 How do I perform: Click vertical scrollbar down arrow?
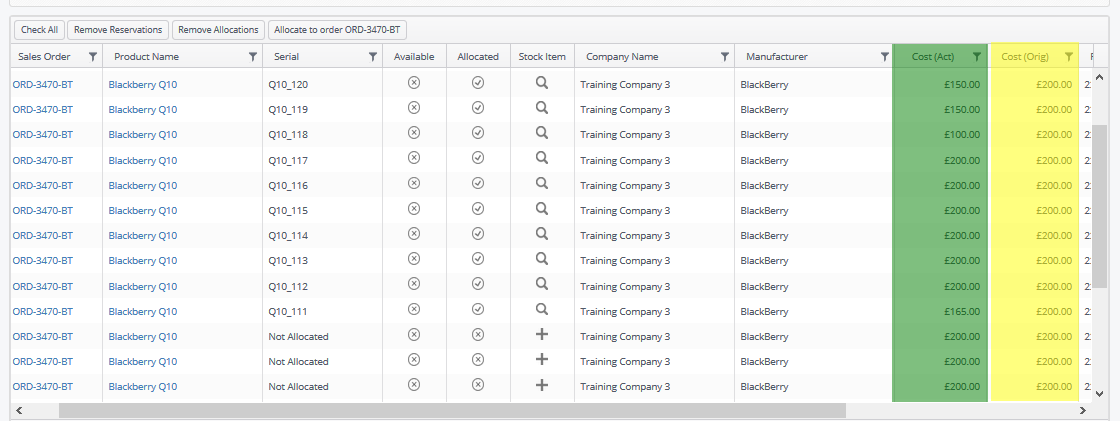(1099, 393)
